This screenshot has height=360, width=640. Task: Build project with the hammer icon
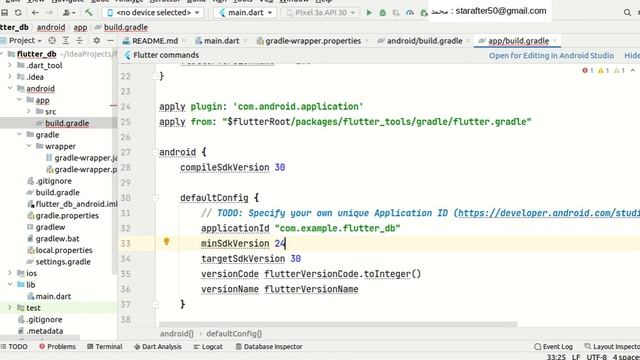89,13
